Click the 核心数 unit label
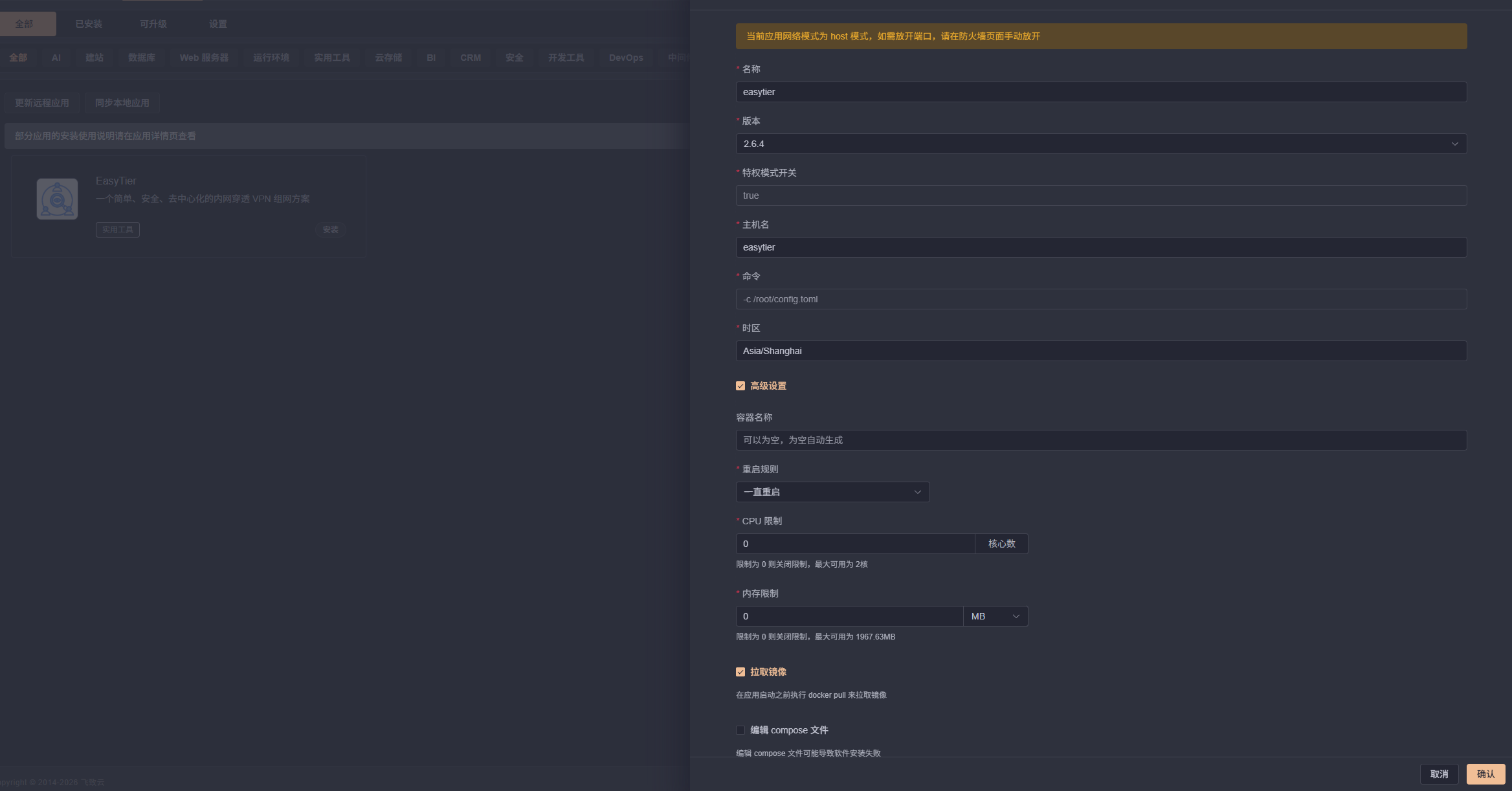Image resolution: width=1512 pixels, height=791 pixels. [1001, 544]
